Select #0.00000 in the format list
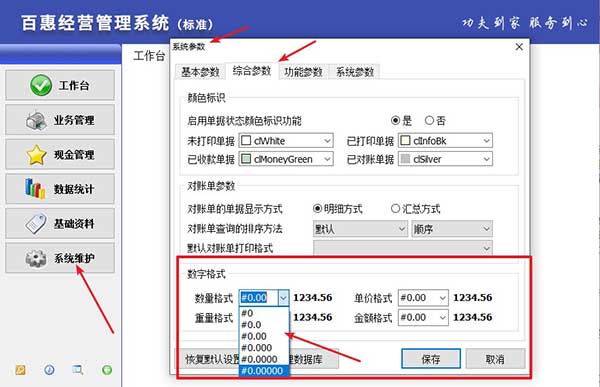Image resolution: width=600 pixels, height=387 pixels. (x=264, y=371)
